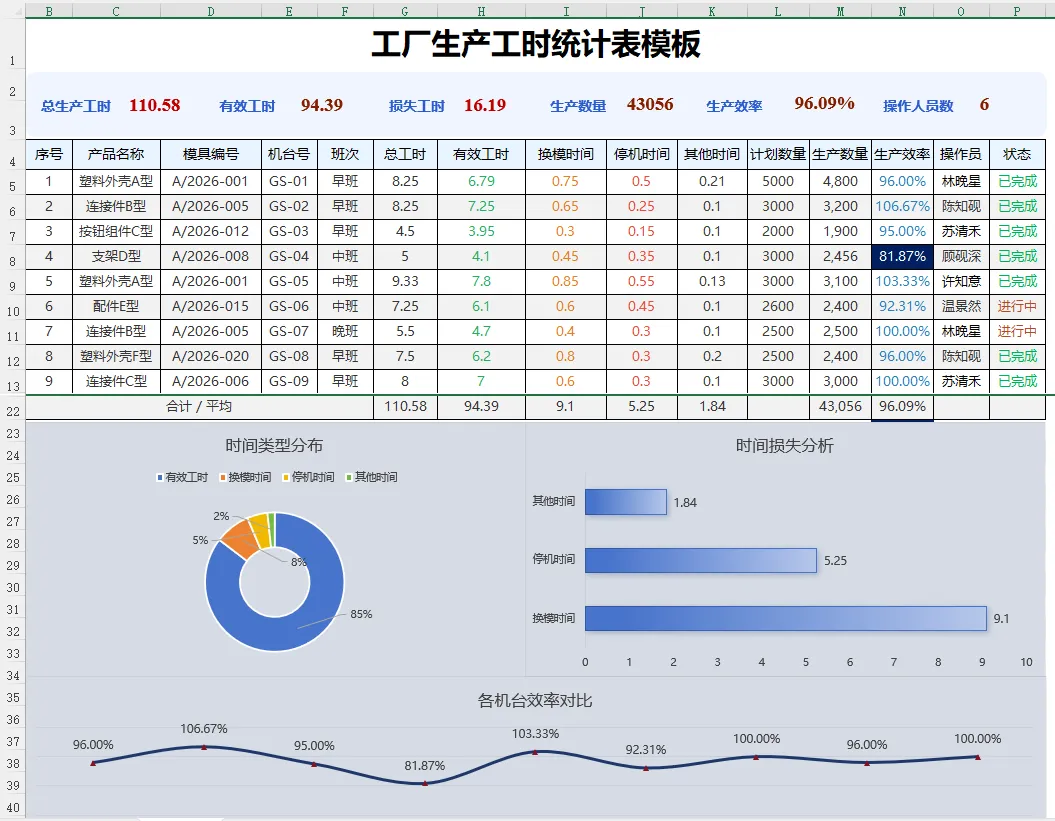This screenshot has height=821, width=1055.
Task: Select the 106.67% efficiency cell
Action: [x=902, y=207]
